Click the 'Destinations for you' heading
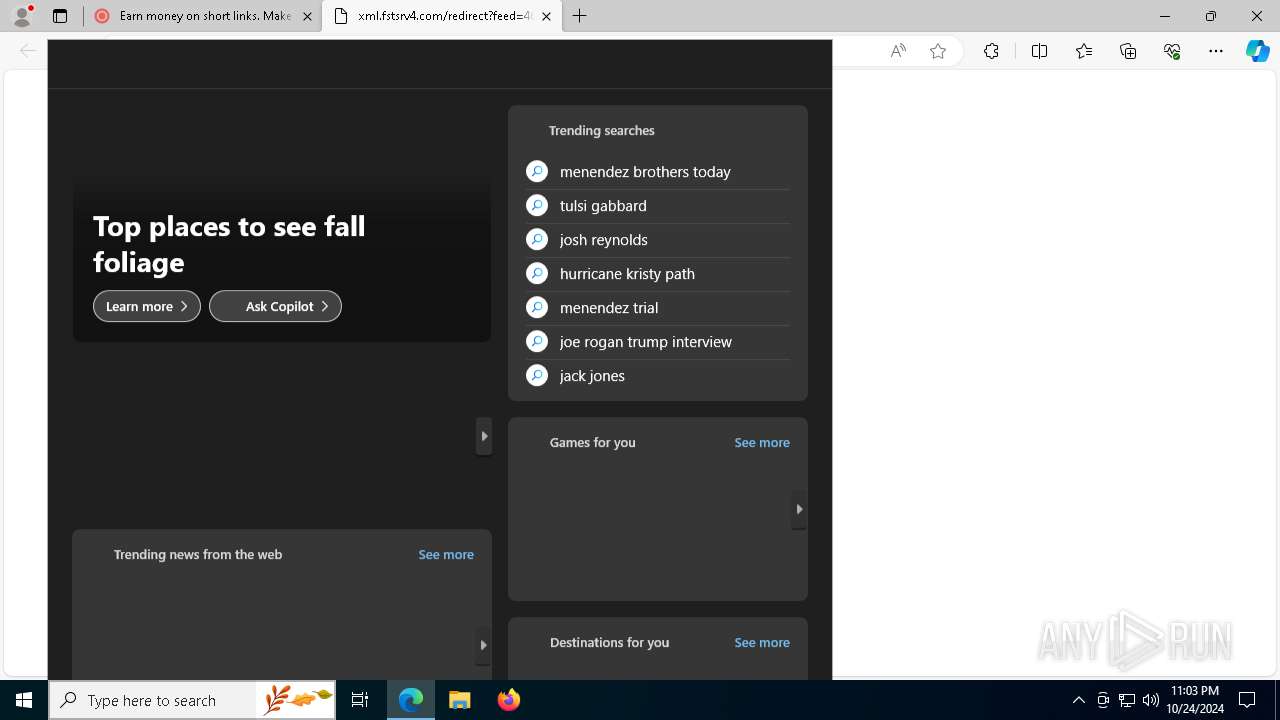The image size is (1280, 720). (x=609, y=642)
